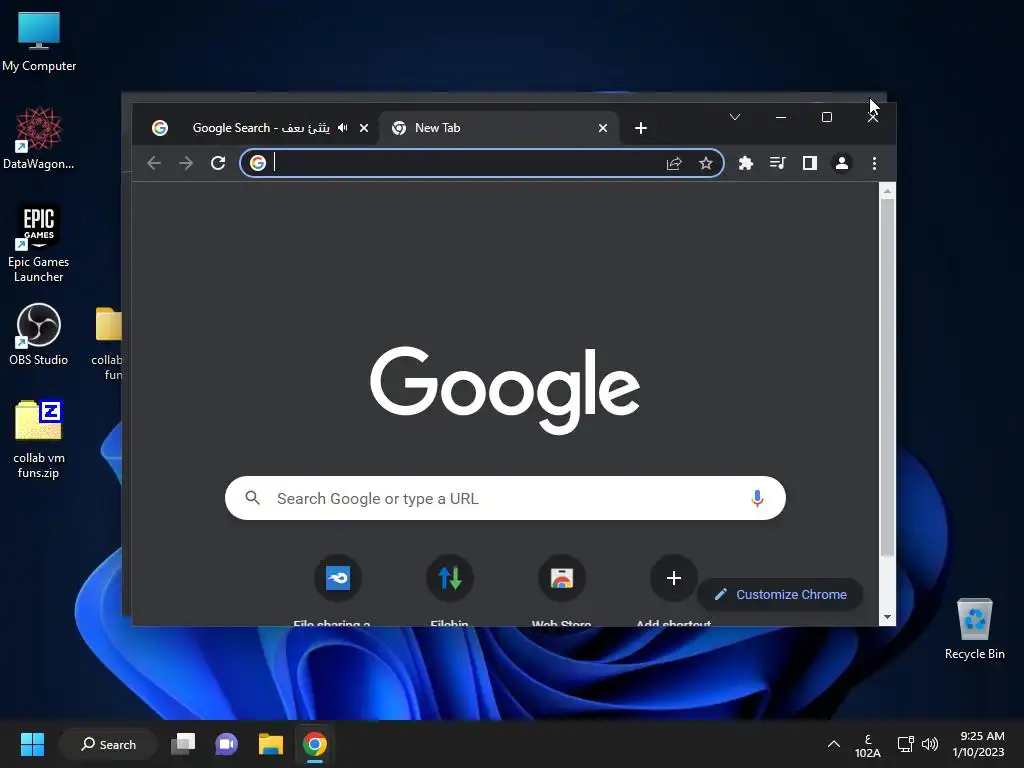
Task: Reload the current page
Action: (x=218, y=163)
